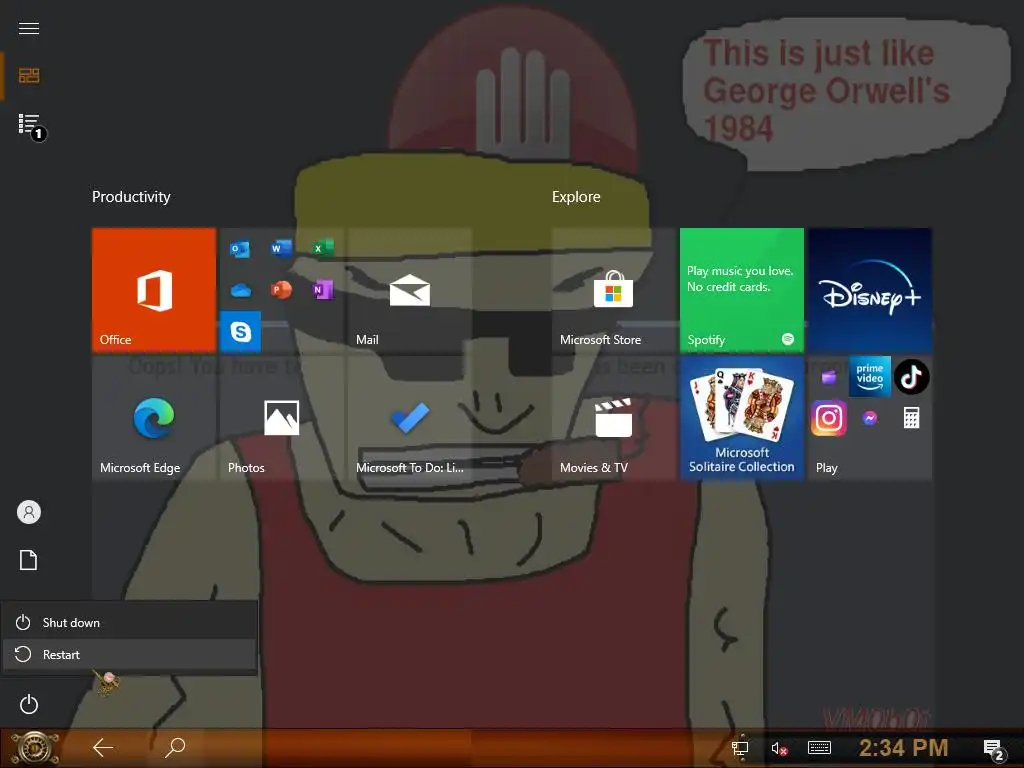Image resolution: width=1024 pixels, height=768 pixels.
Task: Open the Disney+ tile
Action: 870,290
